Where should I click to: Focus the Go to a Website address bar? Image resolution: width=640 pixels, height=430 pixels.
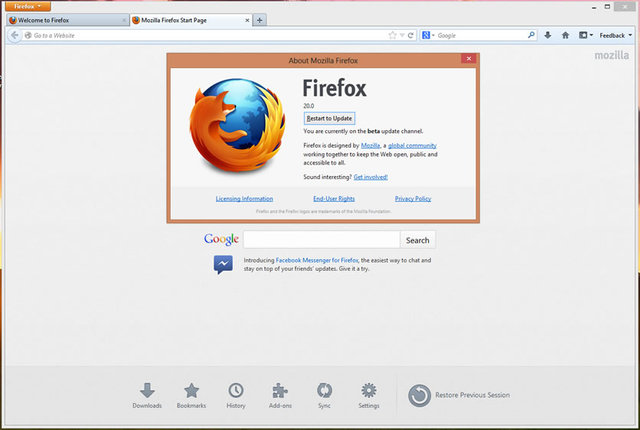tap(204, 35)
